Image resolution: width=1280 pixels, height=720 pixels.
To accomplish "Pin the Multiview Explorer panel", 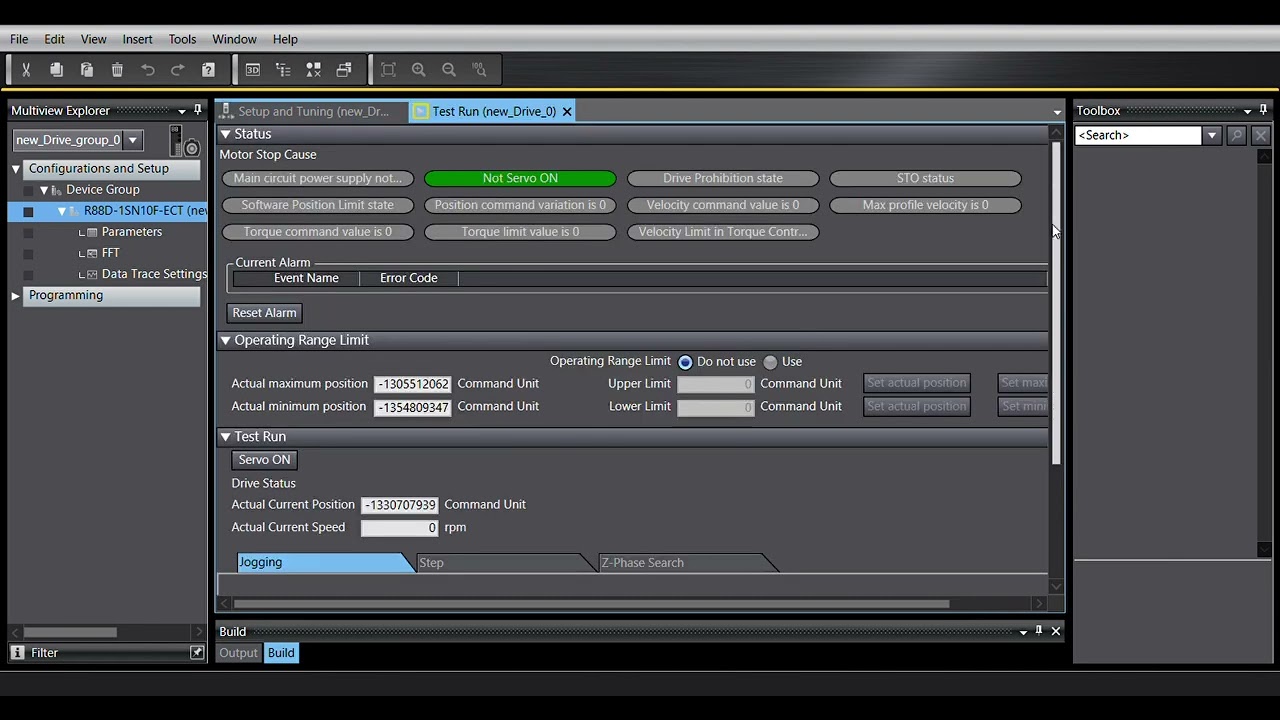I will pos(197,110).
